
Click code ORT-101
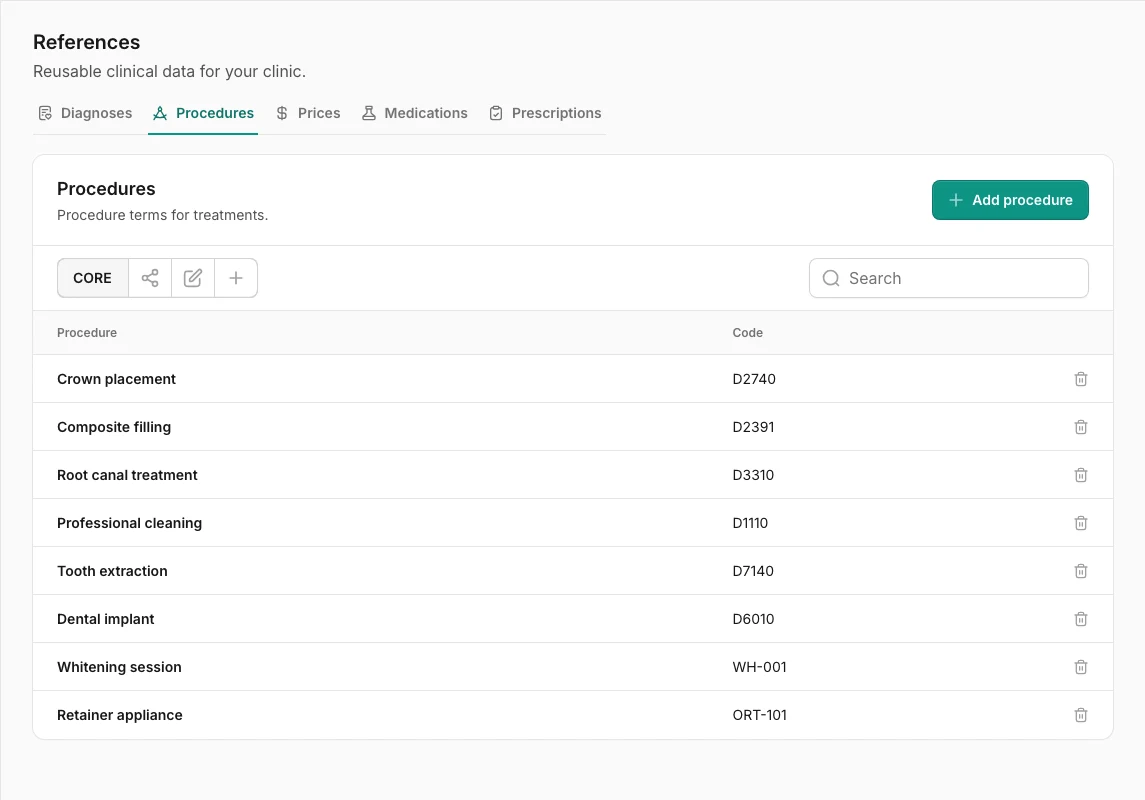(759, 715)
